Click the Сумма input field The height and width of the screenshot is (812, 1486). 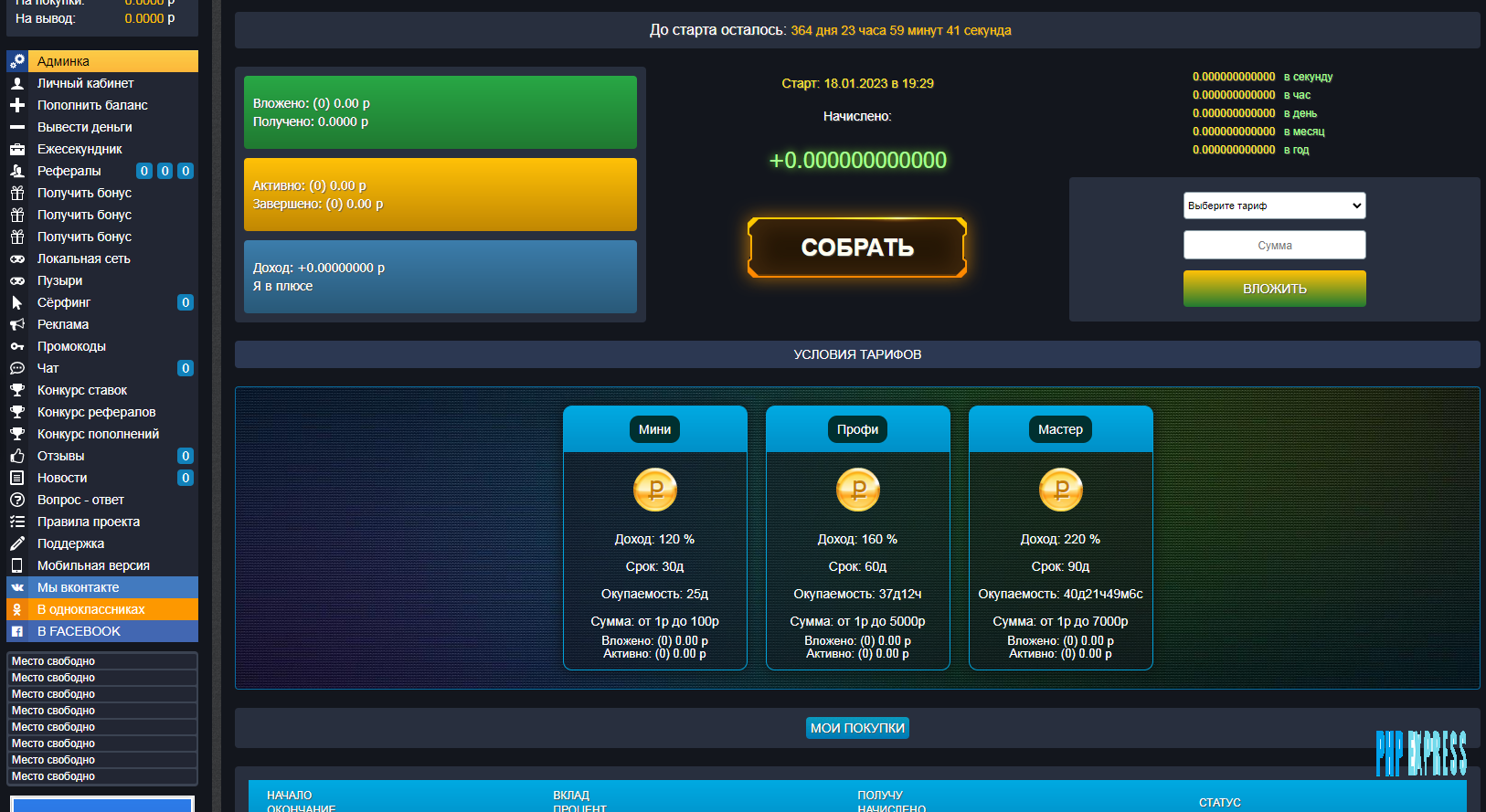pos(1274,245)
